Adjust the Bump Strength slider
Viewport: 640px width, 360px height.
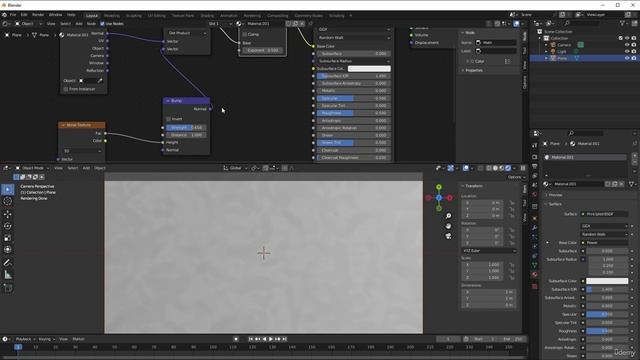point(186,128)
